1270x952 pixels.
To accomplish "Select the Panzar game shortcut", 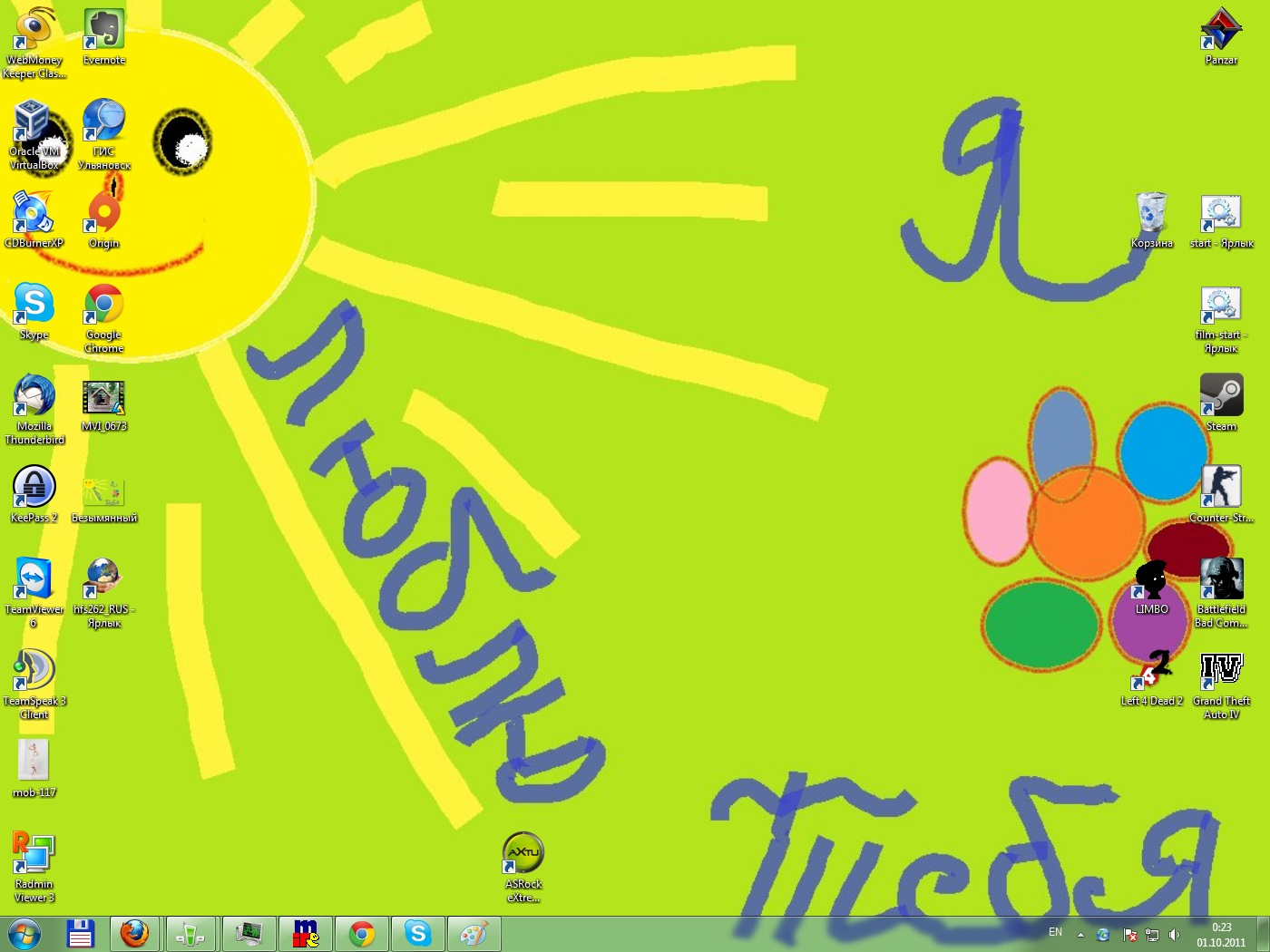I will [x=1221, y=37].
